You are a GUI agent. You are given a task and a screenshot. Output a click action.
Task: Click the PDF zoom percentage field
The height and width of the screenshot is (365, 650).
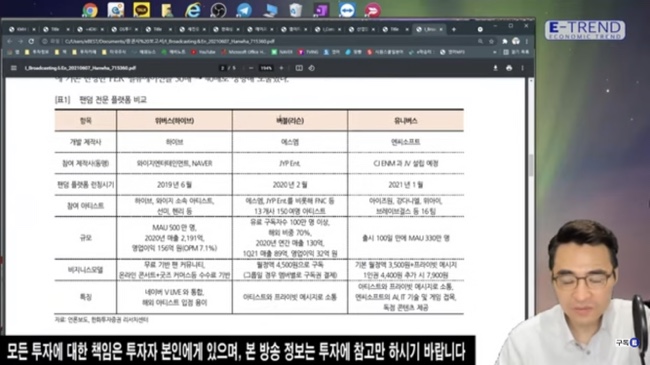tap(266, 68)
